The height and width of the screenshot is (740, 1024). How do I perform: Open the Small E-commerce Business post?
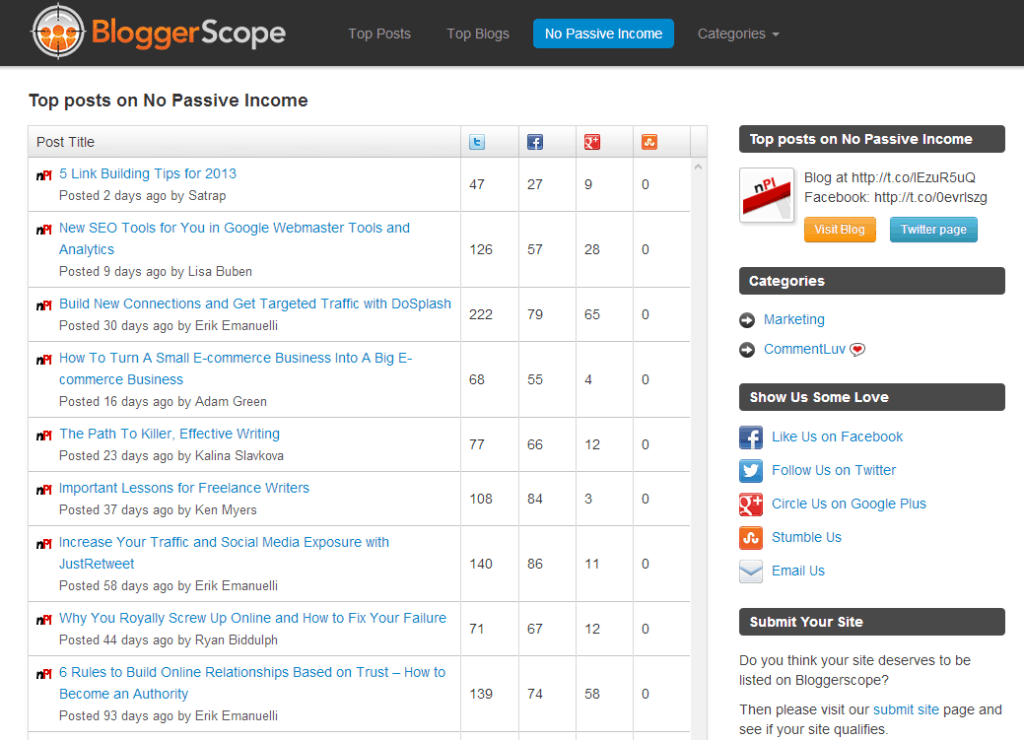pos(236,368)
